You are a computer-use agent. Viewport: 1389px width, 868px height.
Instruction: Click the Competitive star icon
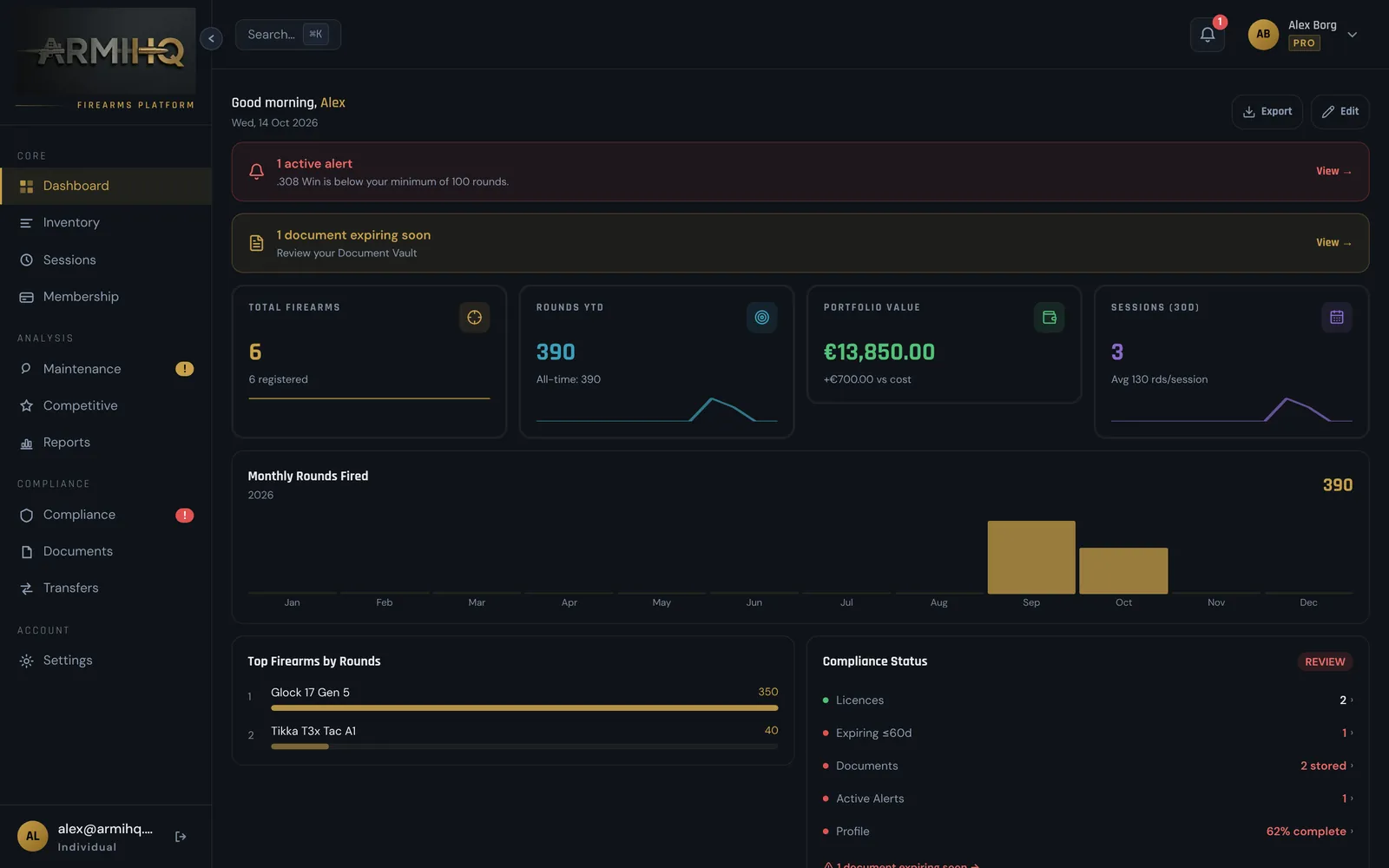(x=26, y=405)
